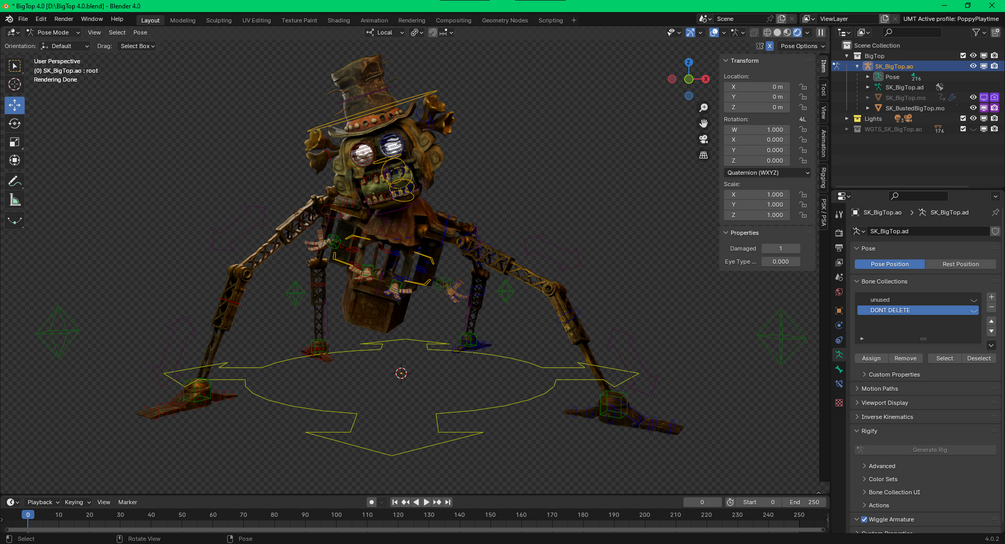The width and height of the screenshot is (1005, 544).
Task: Uncheck the Lights collection checkbox
Action: coord(963,119)
